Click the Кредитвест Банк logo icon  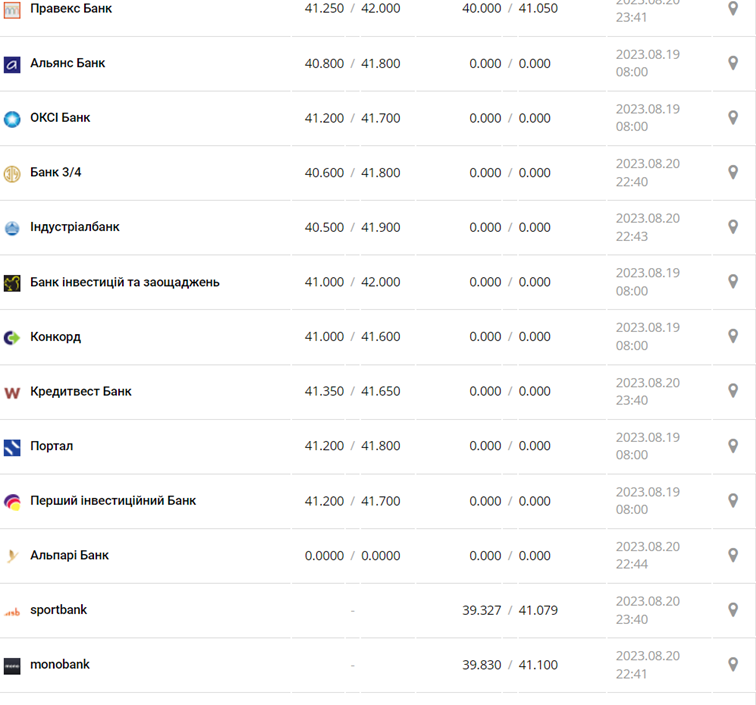click(12, 393)
